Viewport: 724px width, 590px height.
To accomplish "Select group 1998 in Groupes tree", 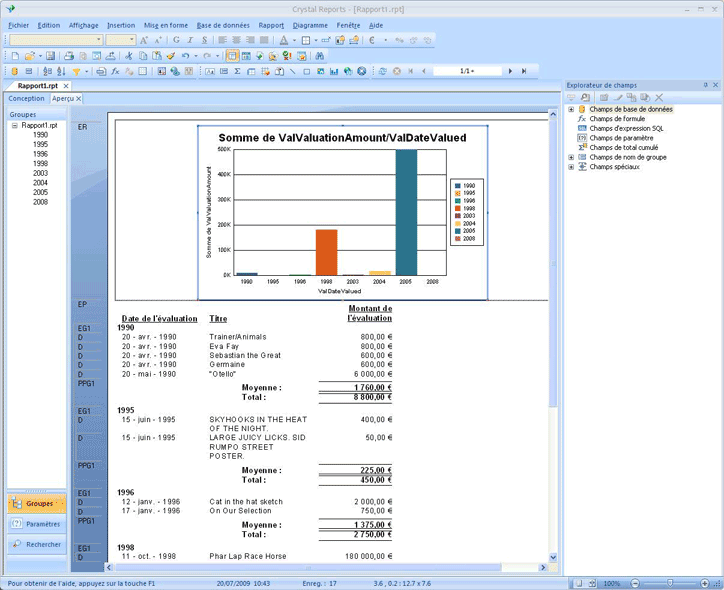I will tap(40, 164).
